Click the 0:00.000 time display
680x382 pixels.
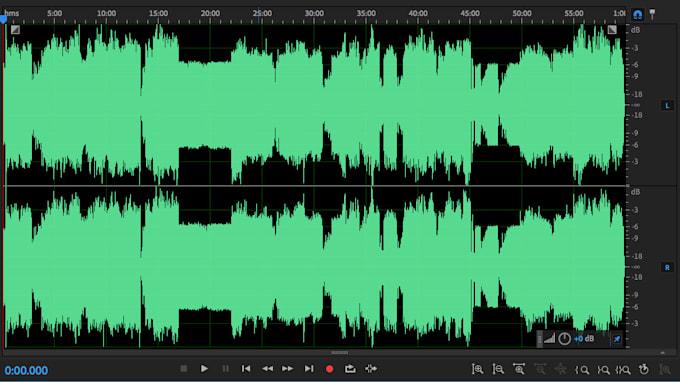coord(26,371)
